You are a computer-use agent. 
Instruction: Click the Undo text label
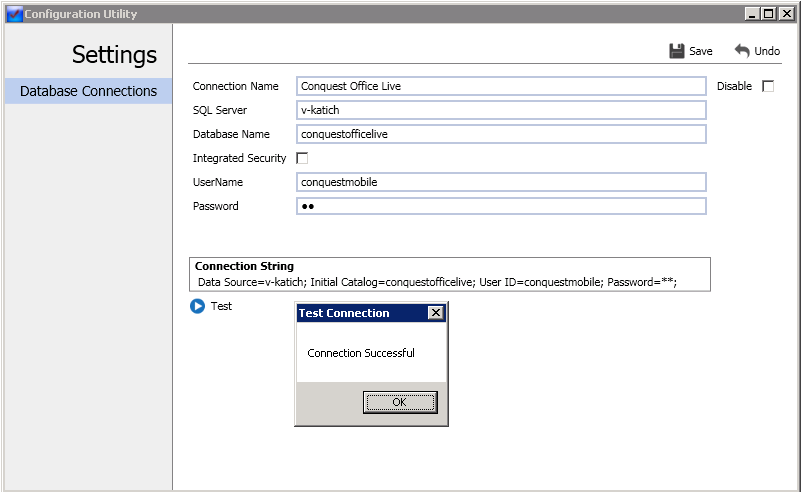[767, 51]
